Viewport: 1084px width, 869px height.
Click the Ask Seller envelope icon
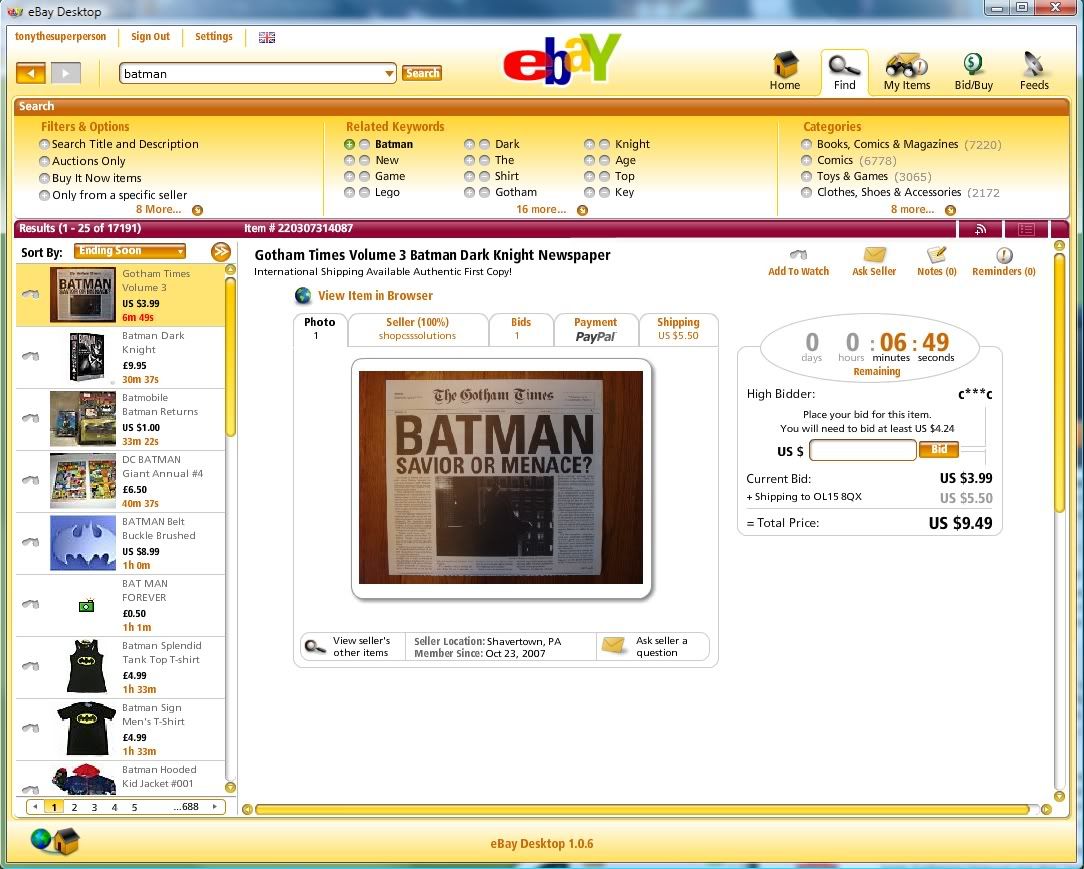click(x=875, y=254)
